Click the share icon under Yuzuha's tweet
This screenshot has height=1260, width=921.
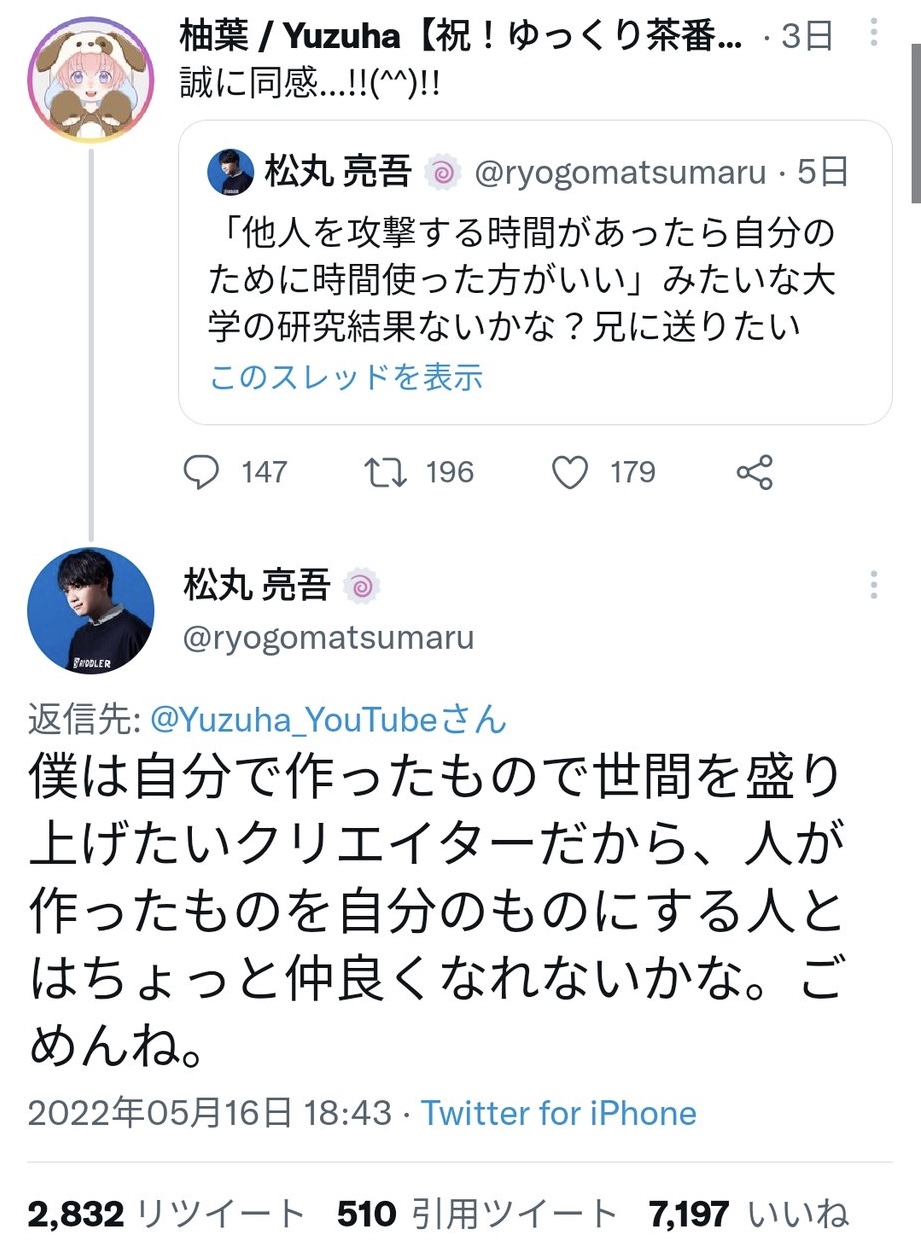point(754,472)
